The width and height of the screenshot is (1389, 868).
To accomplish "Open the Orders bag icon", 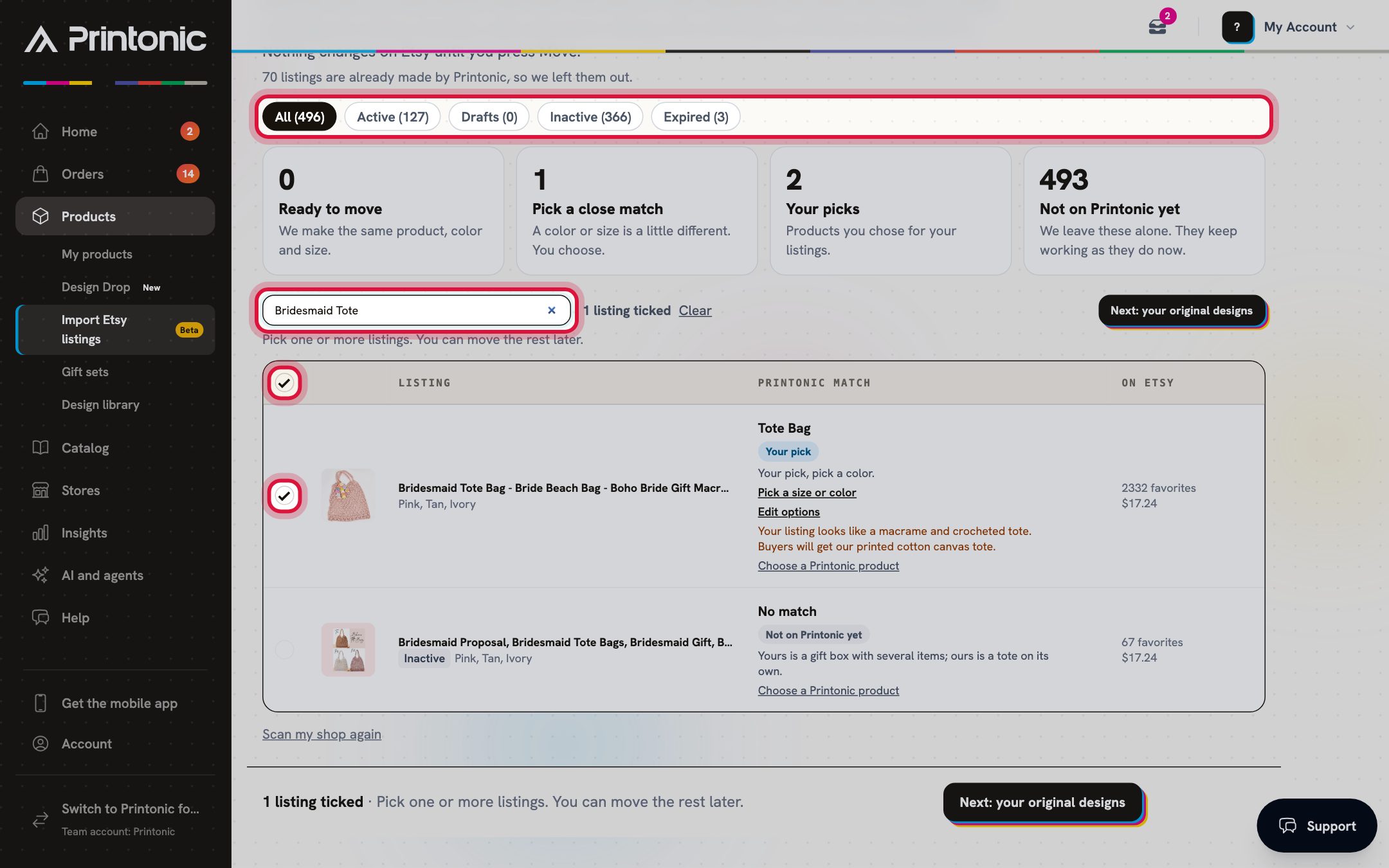I will [41, 174].
